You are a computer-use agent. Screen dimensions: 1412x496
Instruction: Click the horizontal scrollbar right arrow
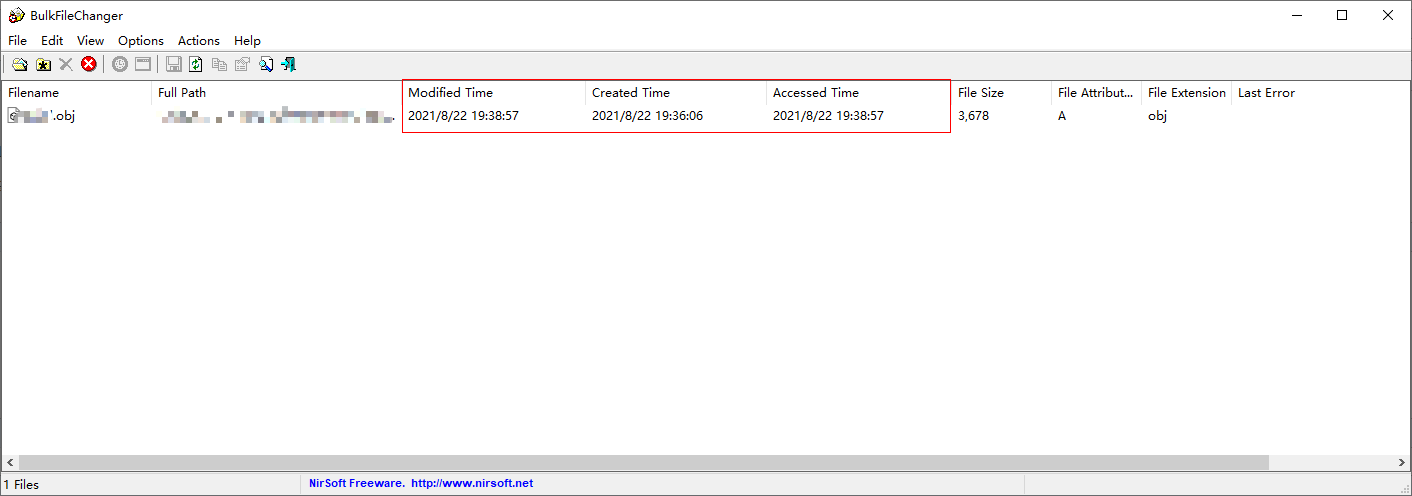click(x=1402, y=463)
